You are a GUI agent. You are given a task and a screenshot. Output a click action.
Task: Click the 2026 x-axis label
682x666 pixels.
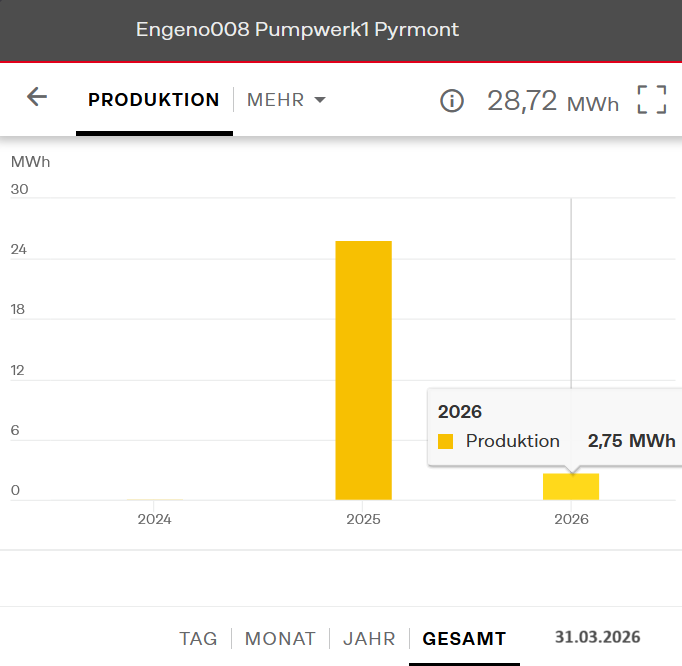coord(571,519)
